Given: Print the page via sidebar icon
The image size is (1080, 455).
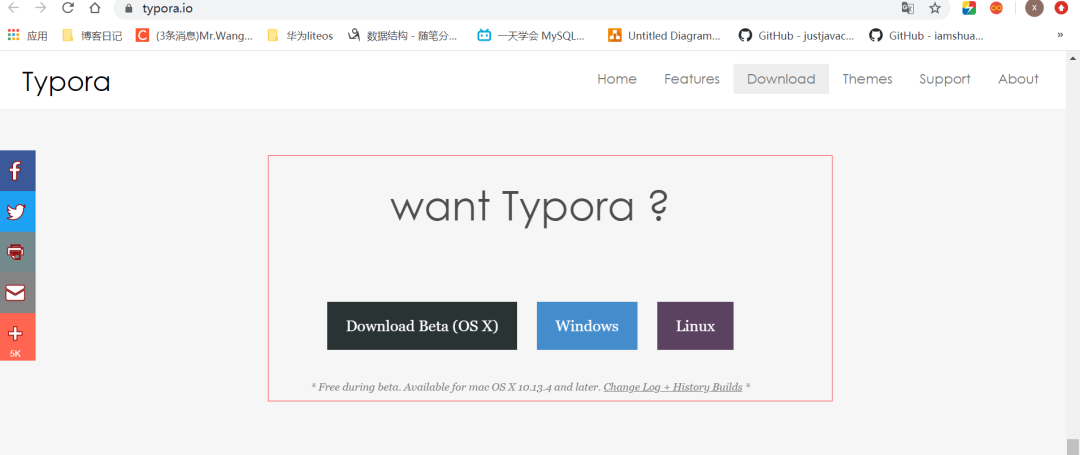Looking at the screenshot, I should (17, 252).
